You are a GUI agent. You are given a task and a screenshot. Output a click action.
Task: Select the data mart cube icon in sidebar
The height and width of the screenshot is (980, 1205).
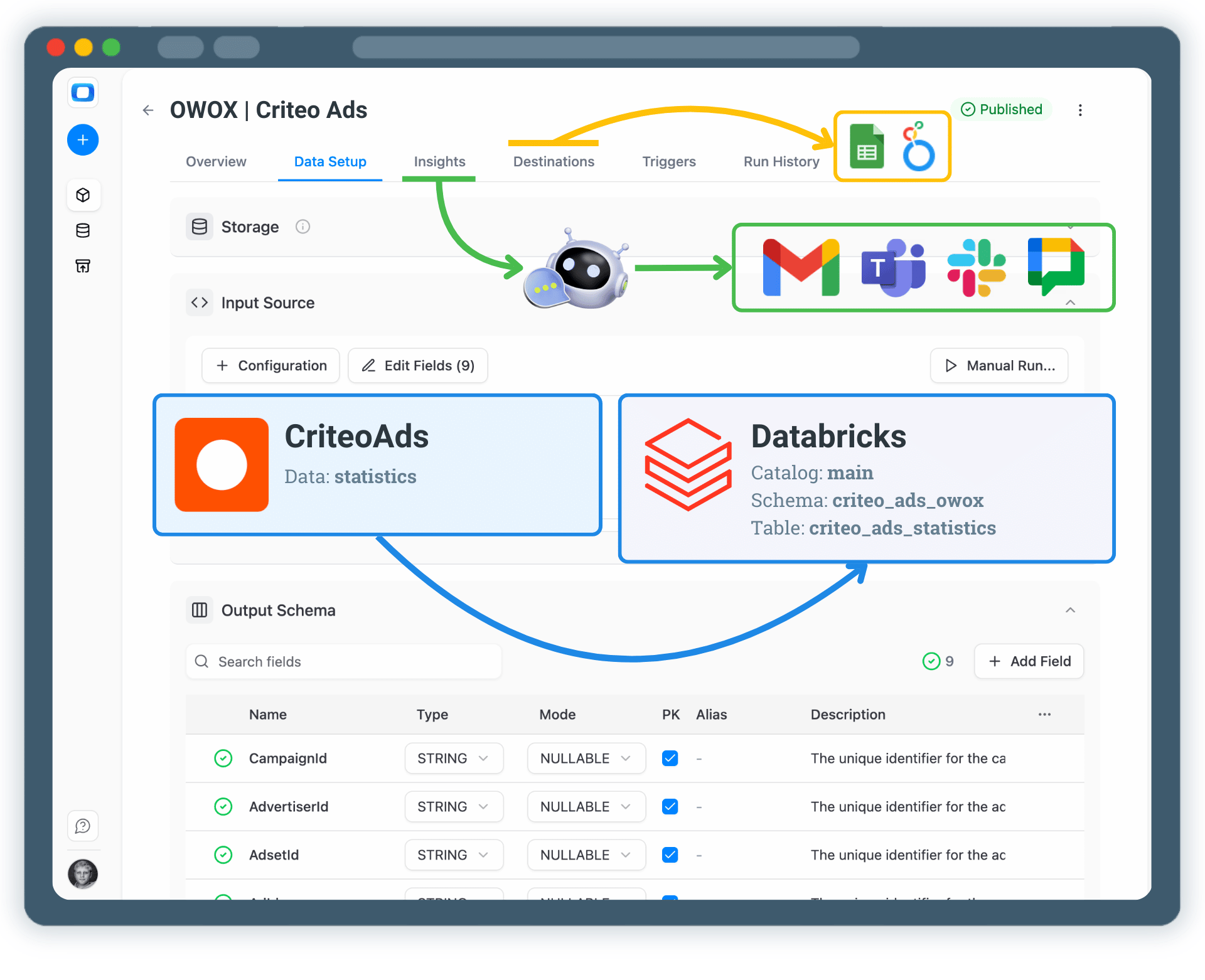coord(83,194)
